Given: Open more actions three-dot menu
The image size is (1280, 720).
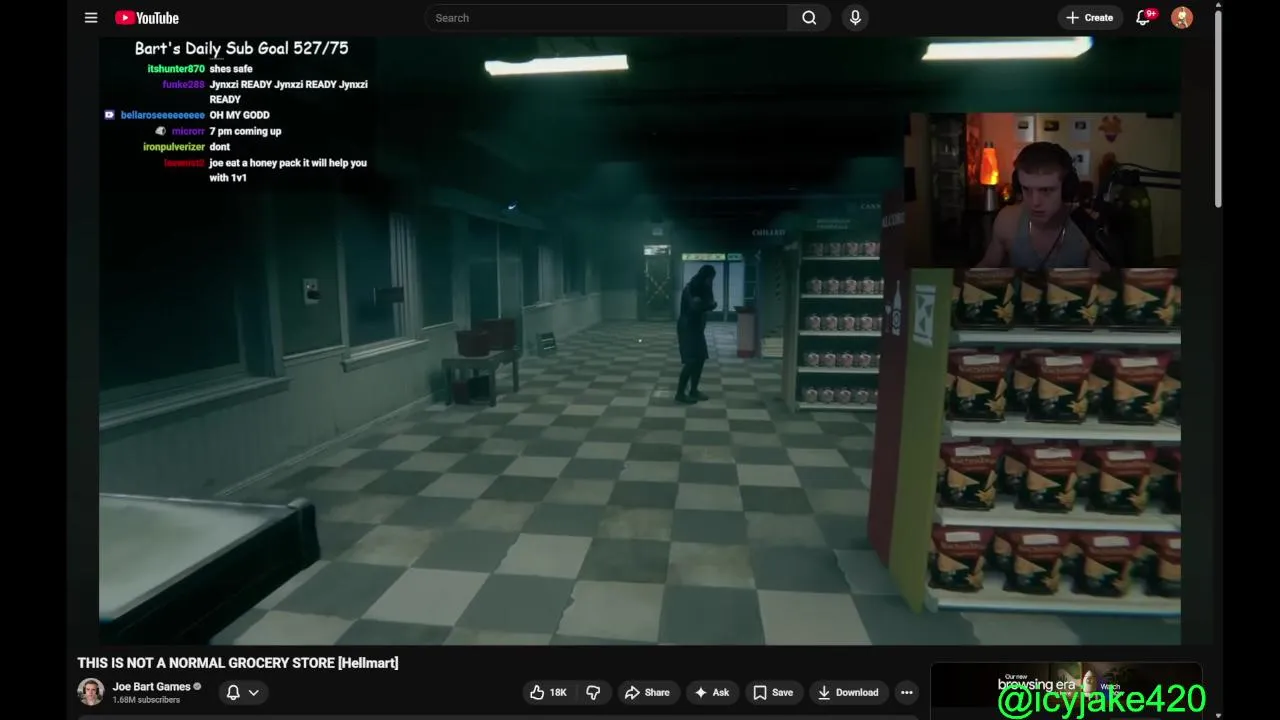Looking at the screenshot, I should click(x=906, y=692).
